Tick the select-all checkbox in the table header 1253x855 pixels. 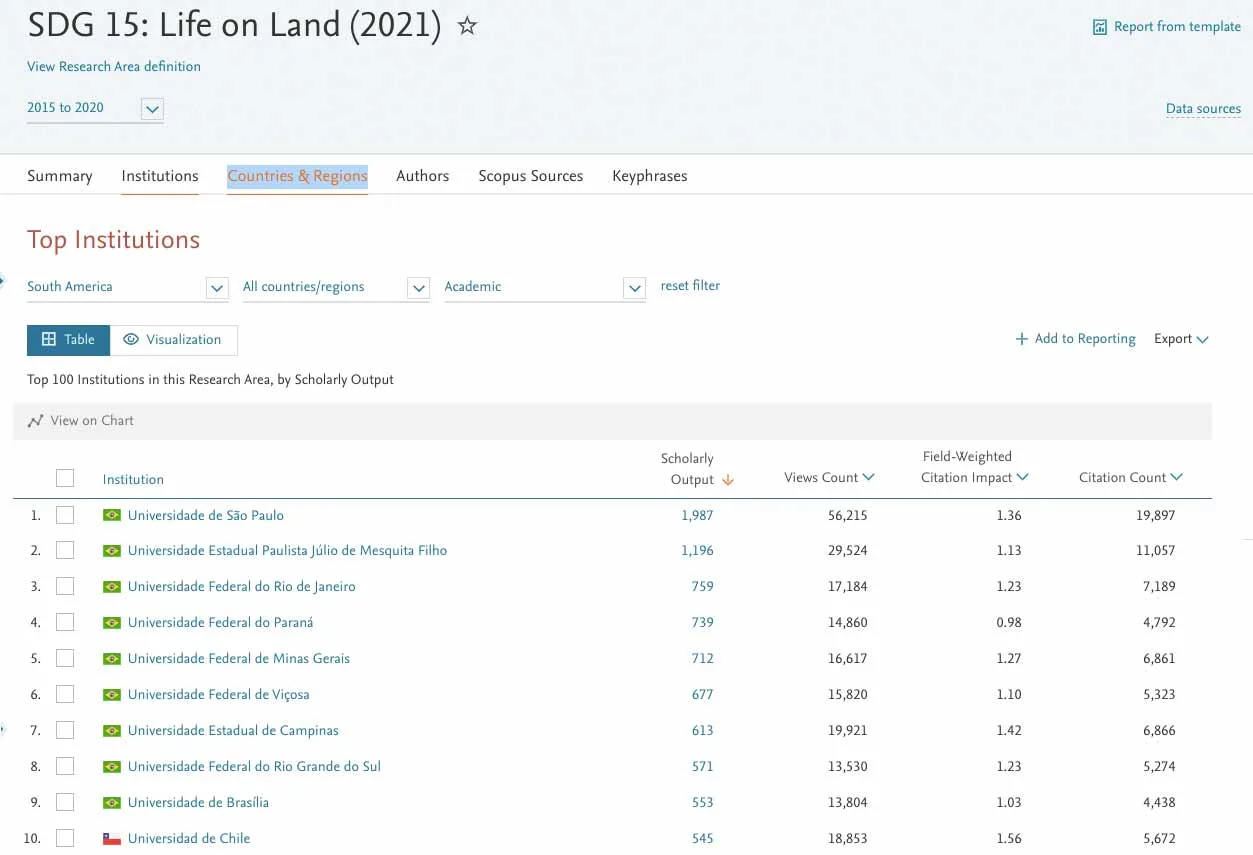pos(65,478)
